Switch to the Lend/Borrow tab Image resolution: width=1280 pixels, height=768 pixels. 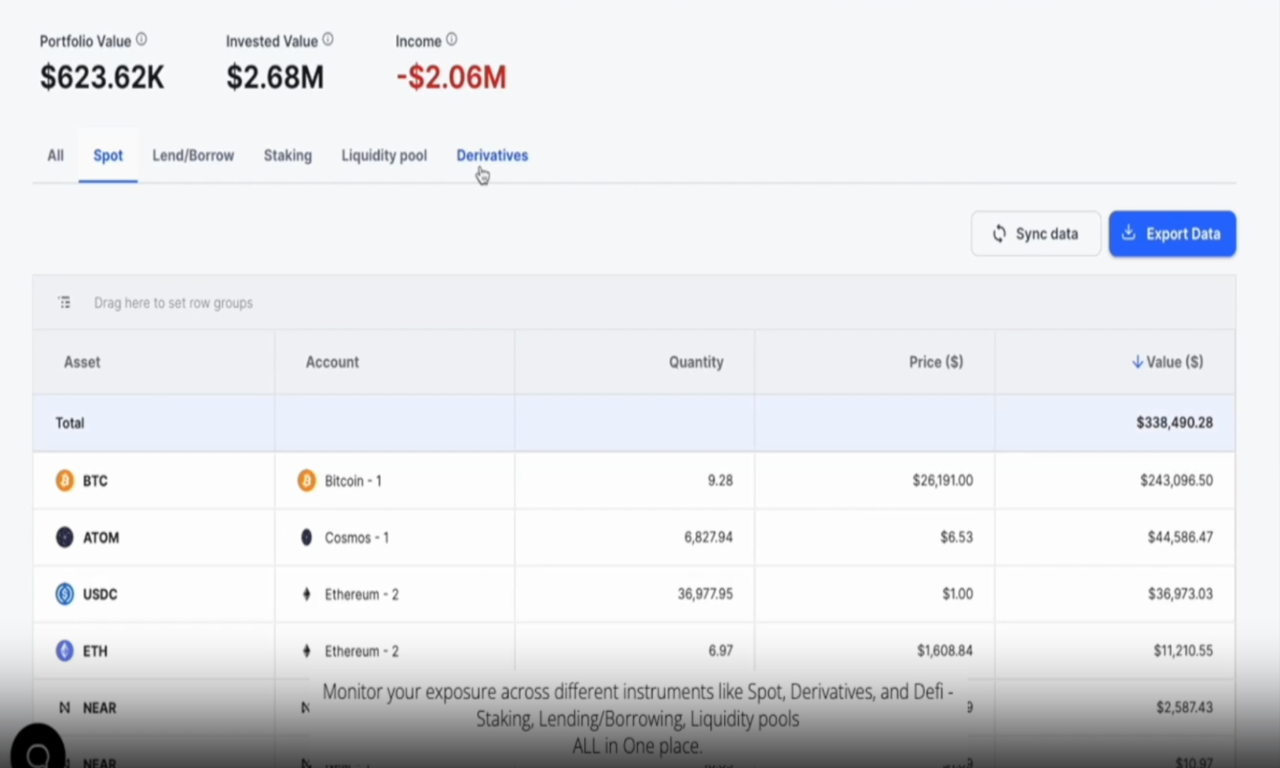[x=193, y=156]
